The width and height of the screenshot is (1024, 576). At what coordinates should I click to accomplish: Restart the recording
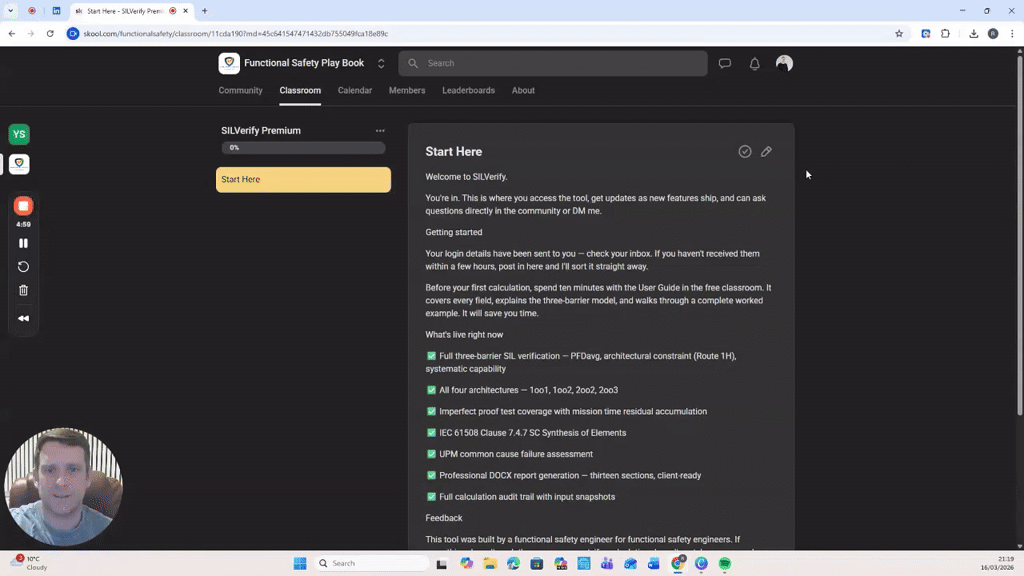24,266
